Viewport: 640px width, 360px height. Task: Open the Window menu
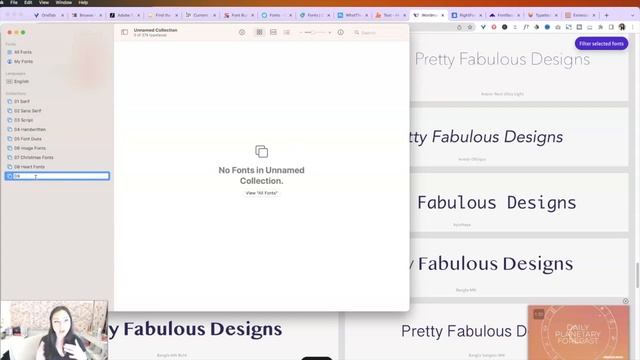tap(64, 2)
